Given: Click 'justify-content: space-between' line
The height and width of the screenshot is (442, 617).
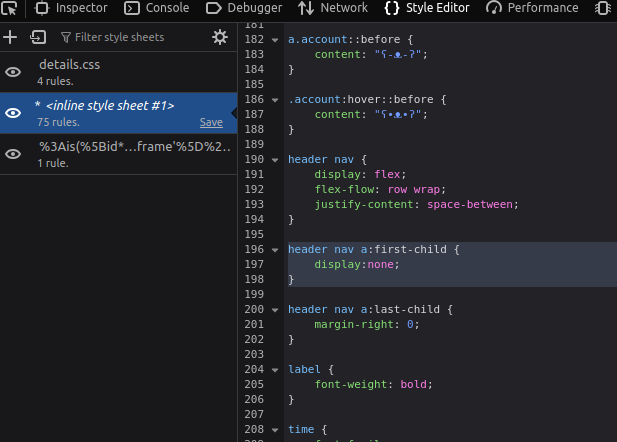Looking at the screenshot, I should tap(416, 204).
